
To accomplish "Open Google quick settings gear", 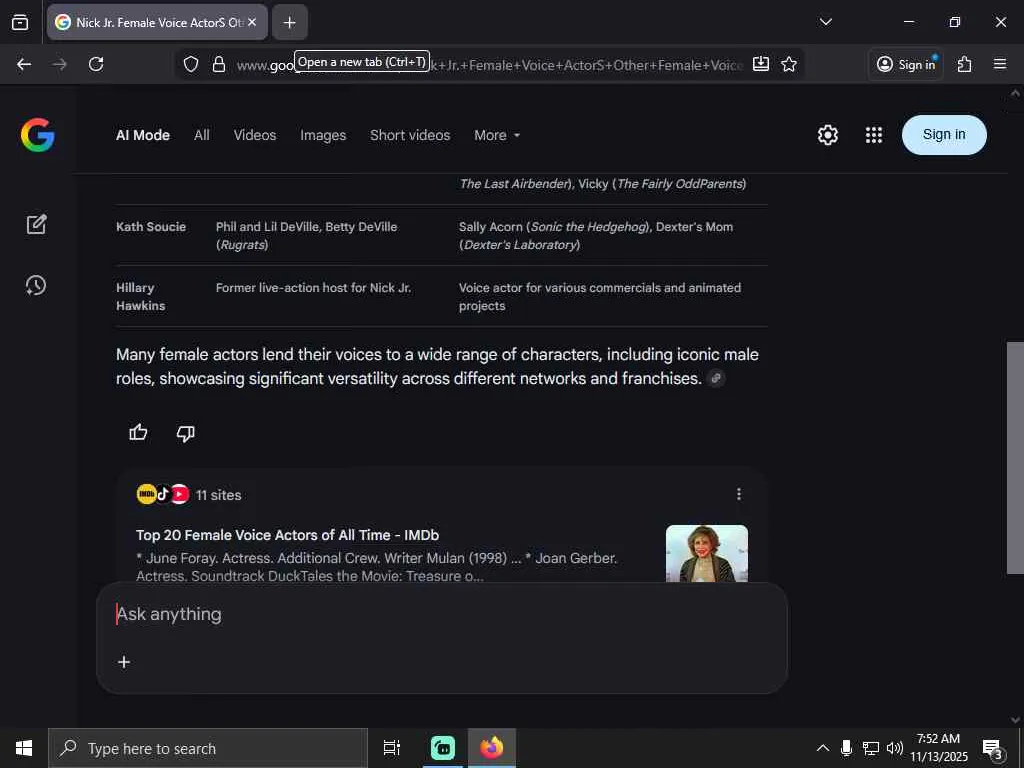I will [x=827, y=135].
